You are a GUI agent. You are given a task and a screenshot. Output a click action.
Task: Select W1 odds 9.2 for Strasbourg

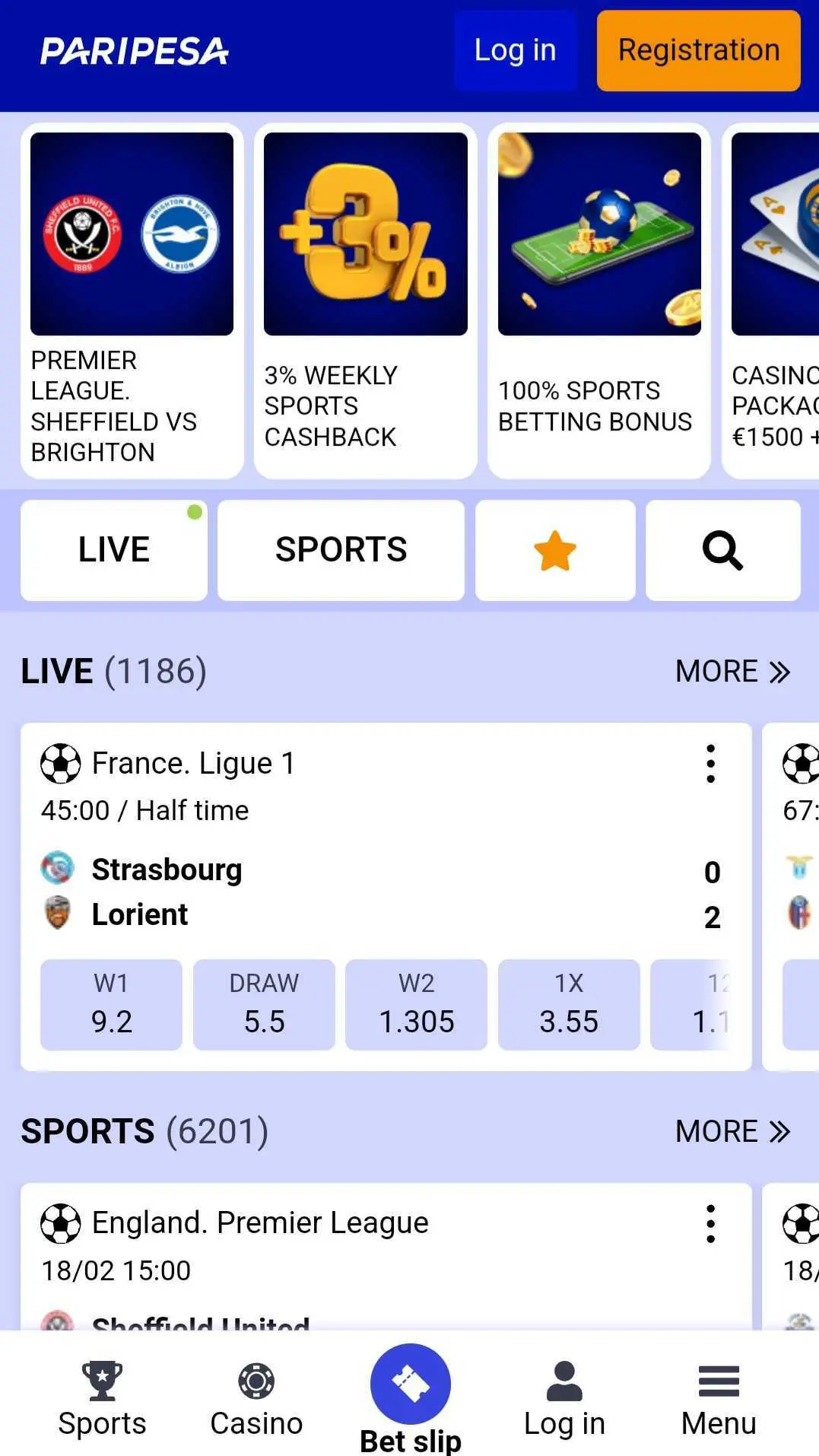(111, 1005)
